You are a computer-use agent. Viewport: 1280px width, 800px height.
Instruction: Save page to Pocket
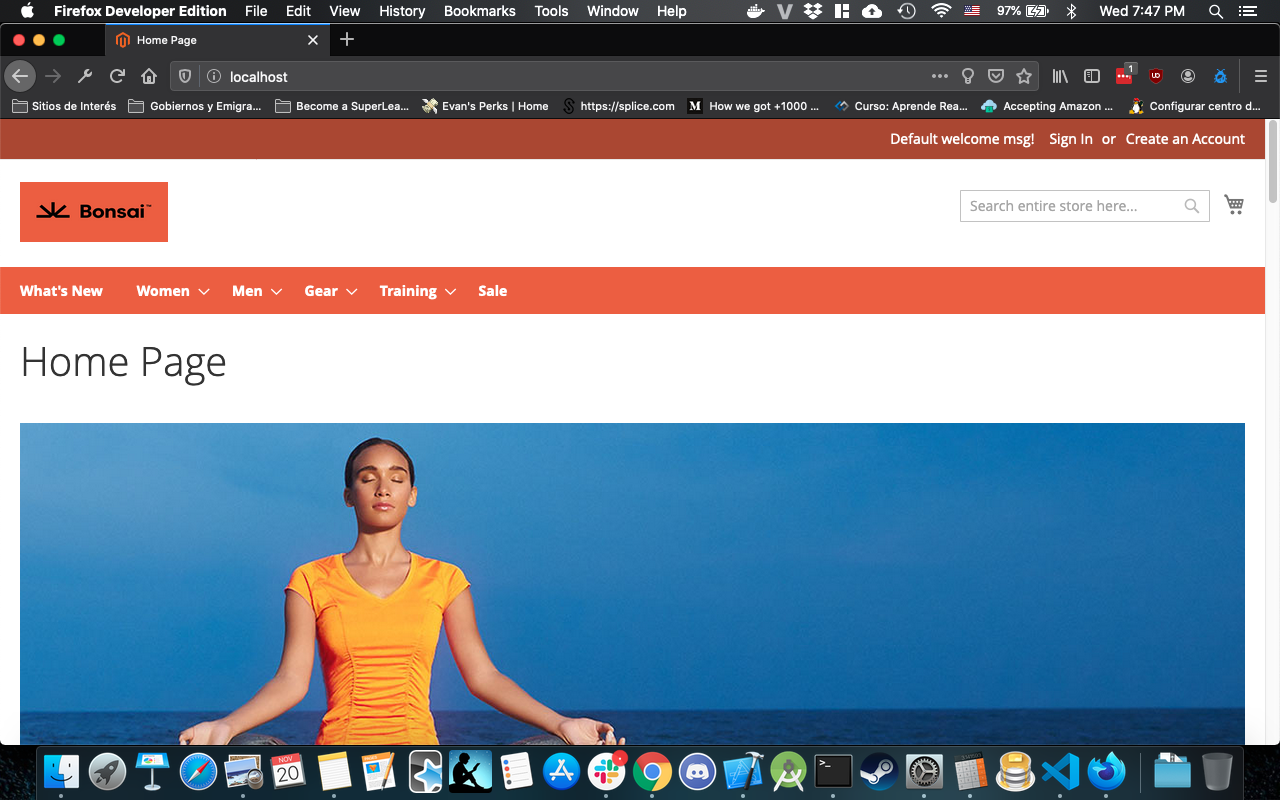(x=996, y=76)
